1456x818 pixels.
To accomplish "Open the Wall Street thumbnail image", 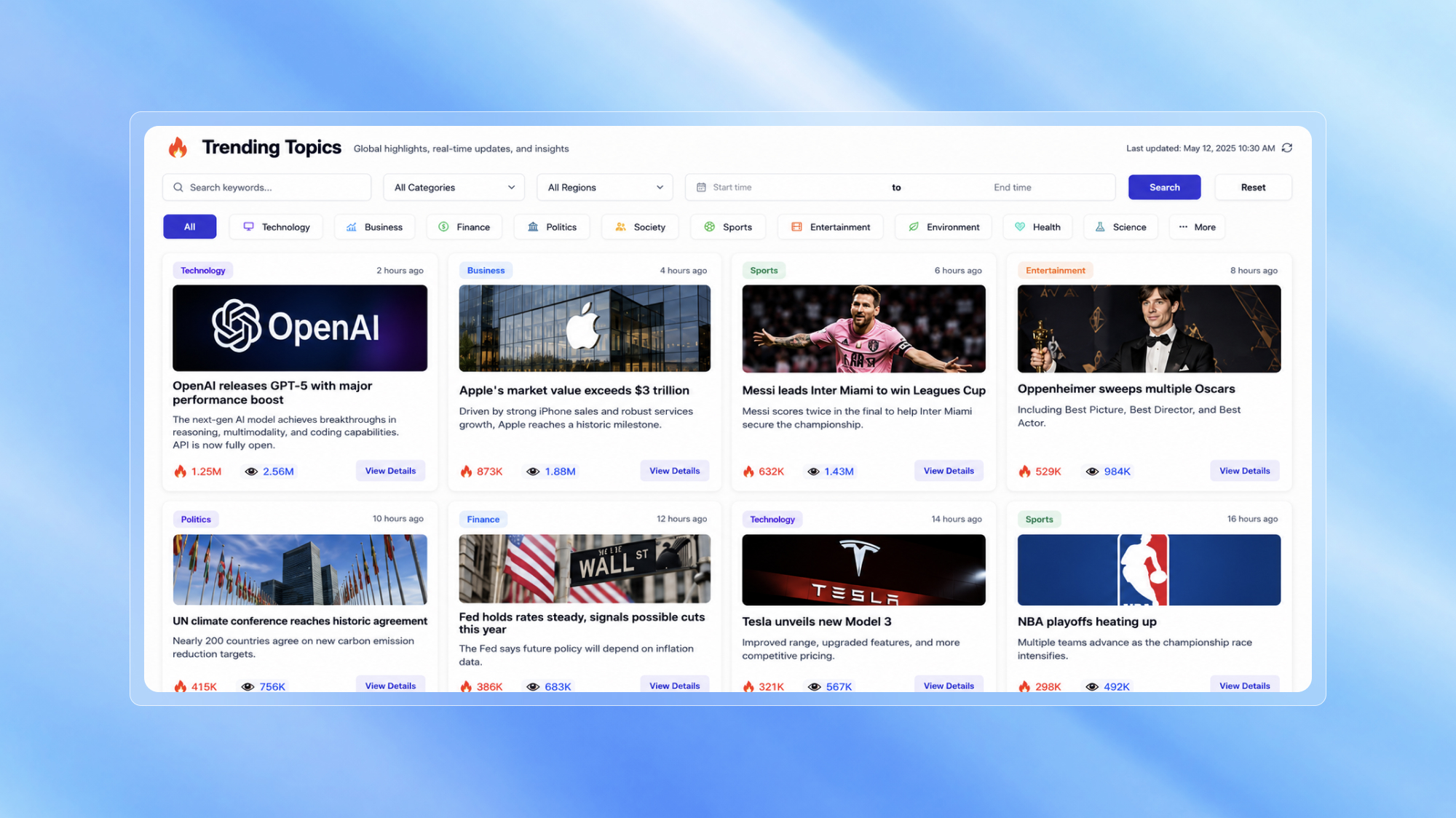I will point(585,569).
